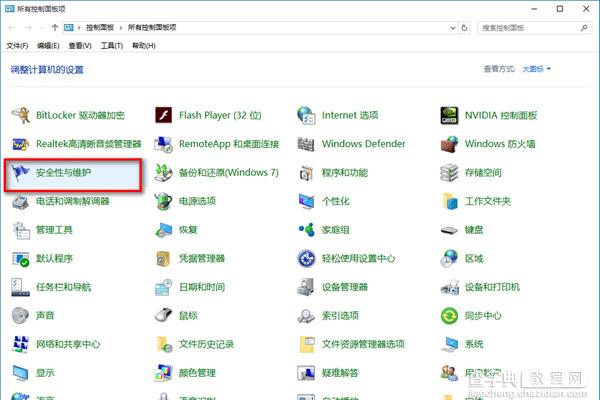Open the 家庭组 icon
This screenshot has height=400, width=600.
307,230
